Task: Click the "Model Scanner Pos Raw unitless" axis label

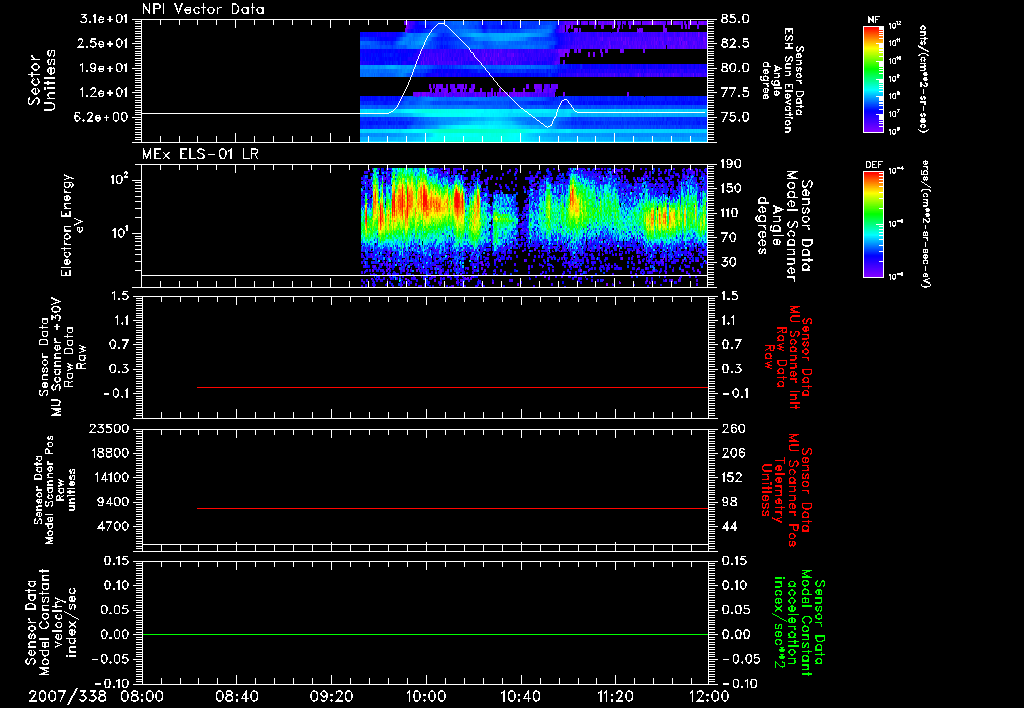Action: click(x=55, y=490)
